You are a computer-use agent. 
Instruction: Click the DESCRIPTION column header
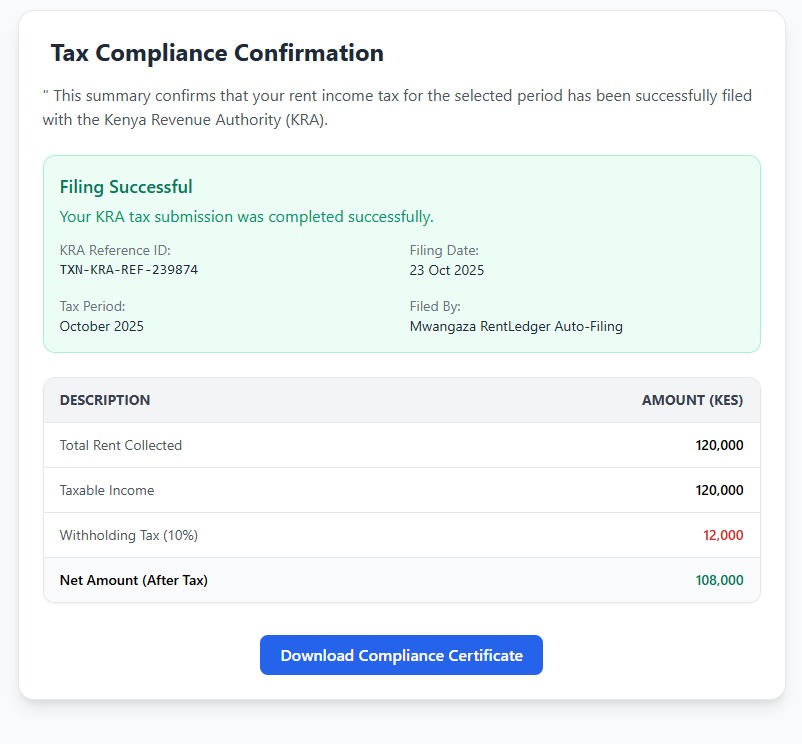[x=105, y=400]
